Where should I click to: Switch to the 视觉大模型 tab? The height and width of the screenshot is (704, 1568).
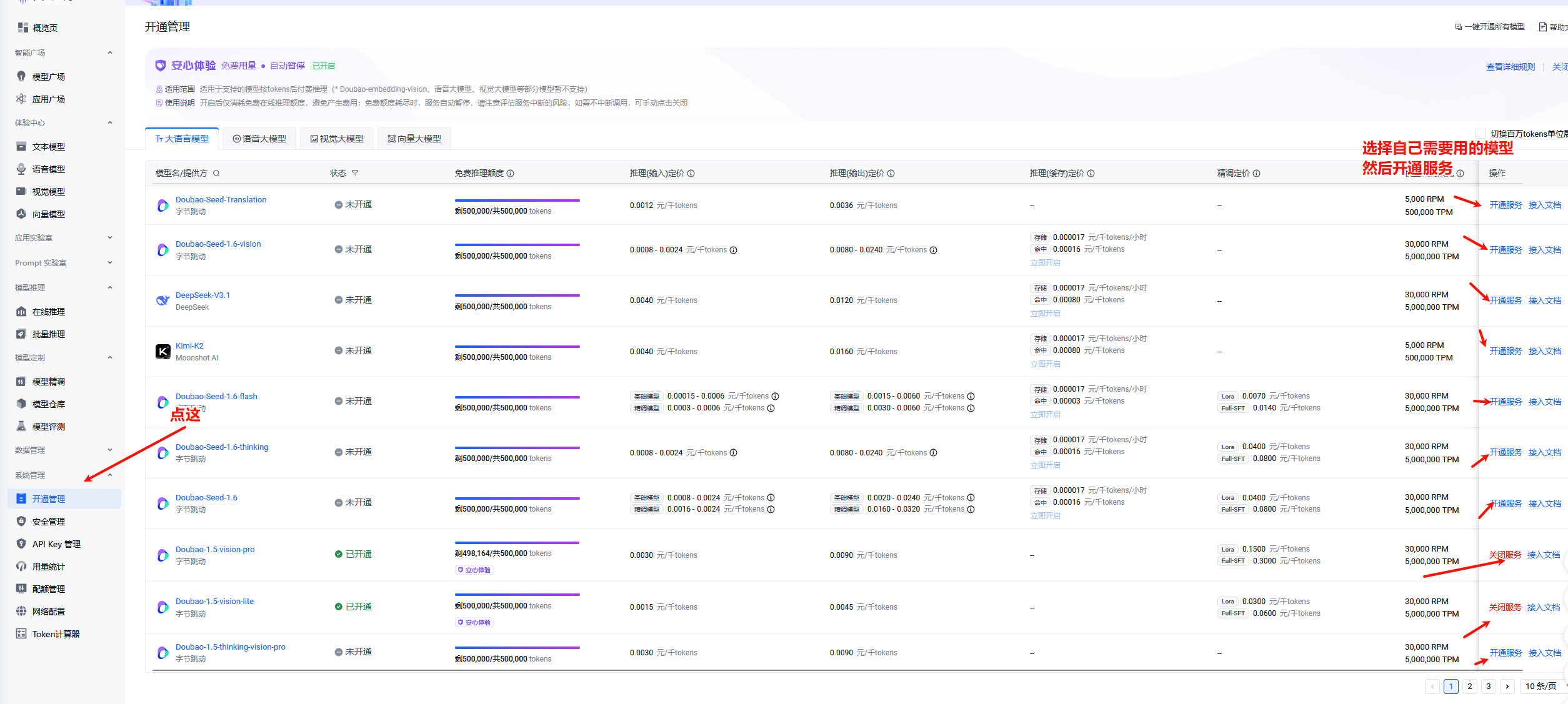[337, 139]
